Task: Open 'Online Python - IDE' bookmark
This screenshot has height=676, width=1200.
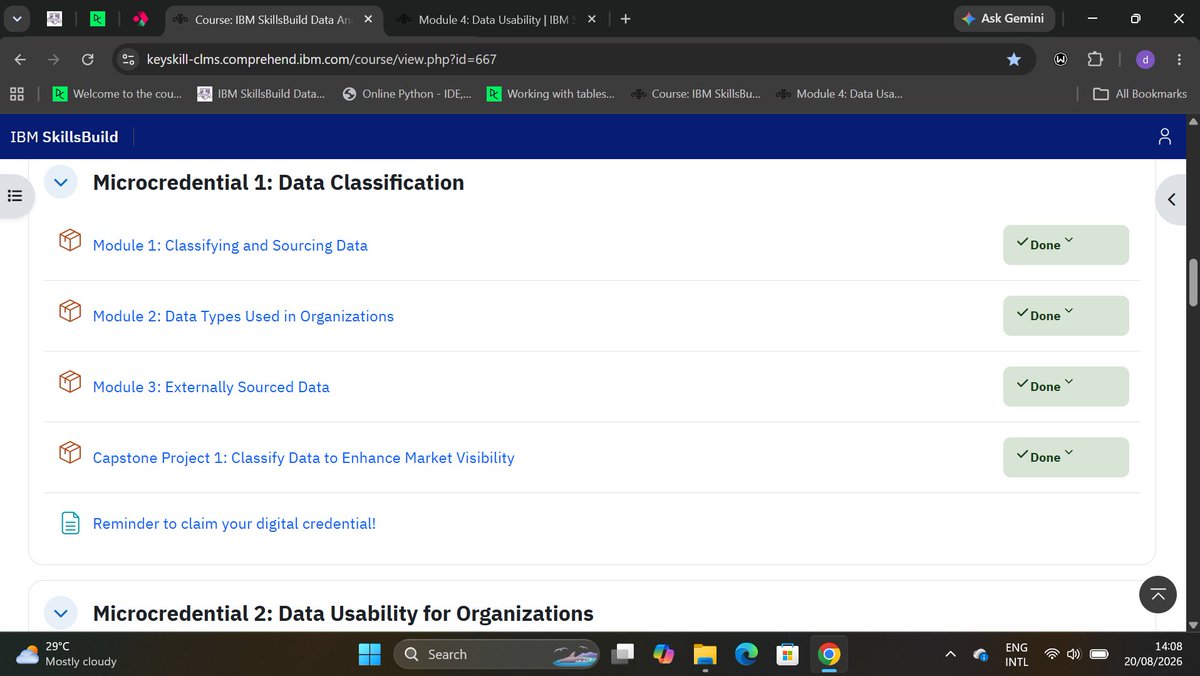Action: coord(408,94)
